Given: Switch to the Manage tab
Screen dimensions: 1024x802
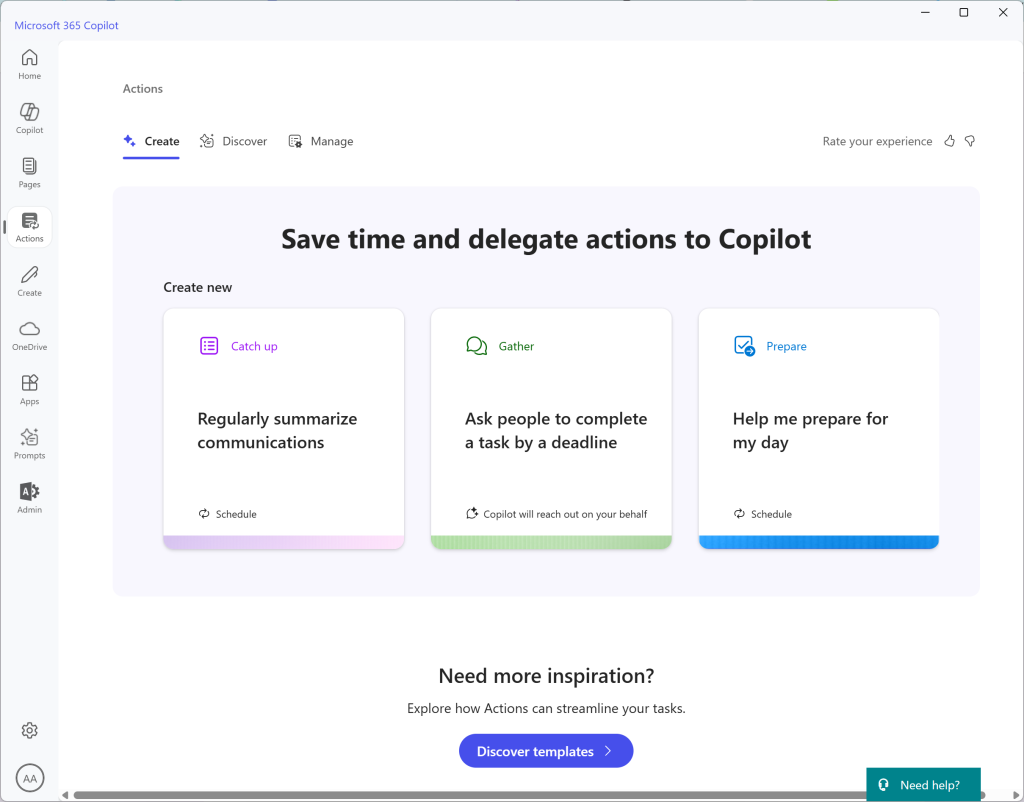Looking at the screenshot, I should pos(321,141).
